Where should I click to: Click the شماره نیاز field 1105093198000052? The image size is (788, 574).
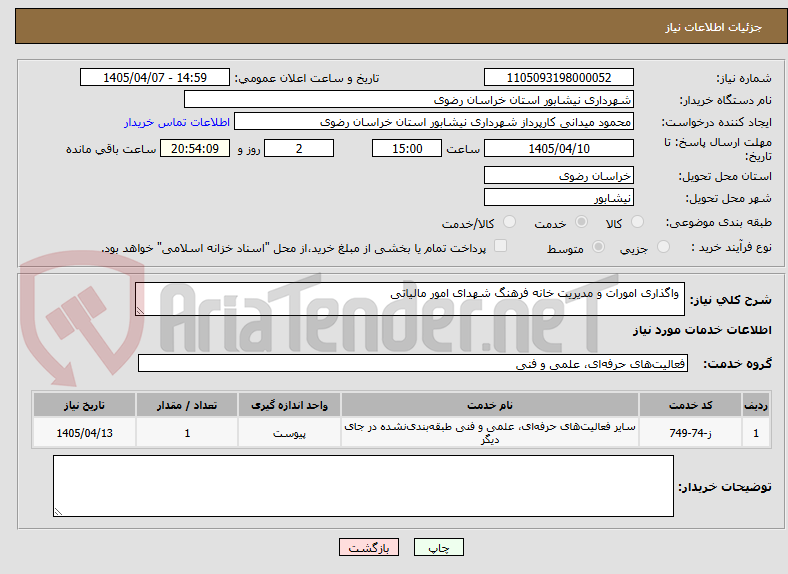558,77
